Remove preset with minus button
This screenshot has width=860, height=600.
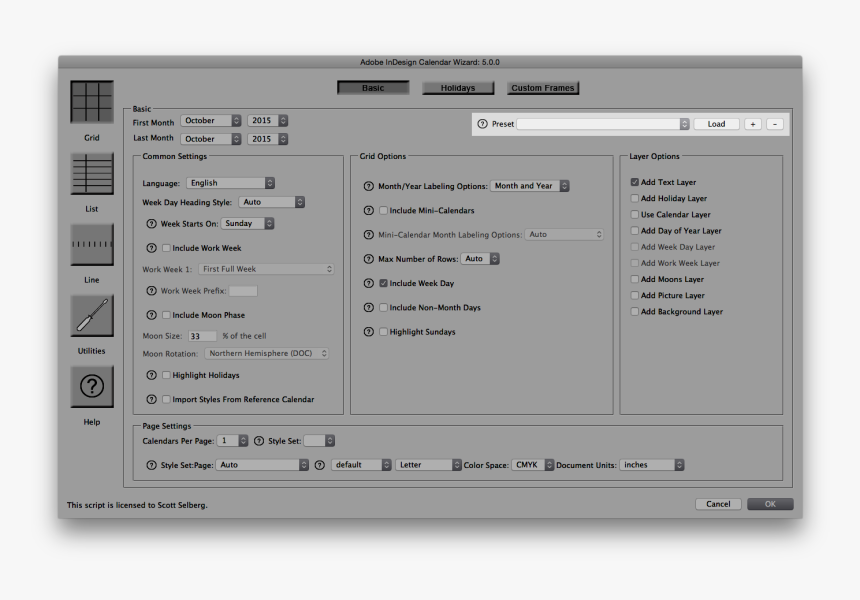[x=775, y=124]
